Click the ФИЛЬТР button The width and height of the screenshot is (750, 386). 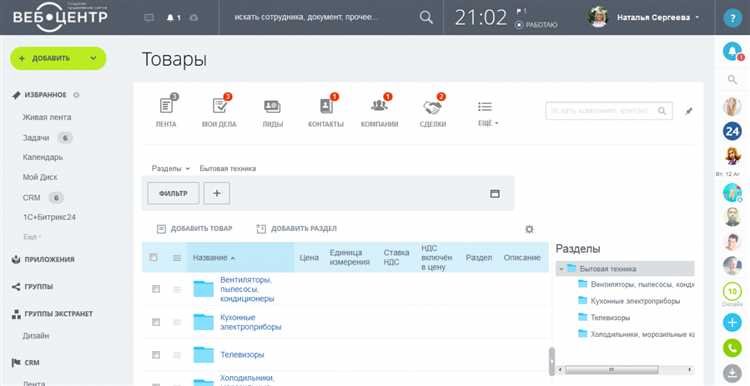coord(173,193)
